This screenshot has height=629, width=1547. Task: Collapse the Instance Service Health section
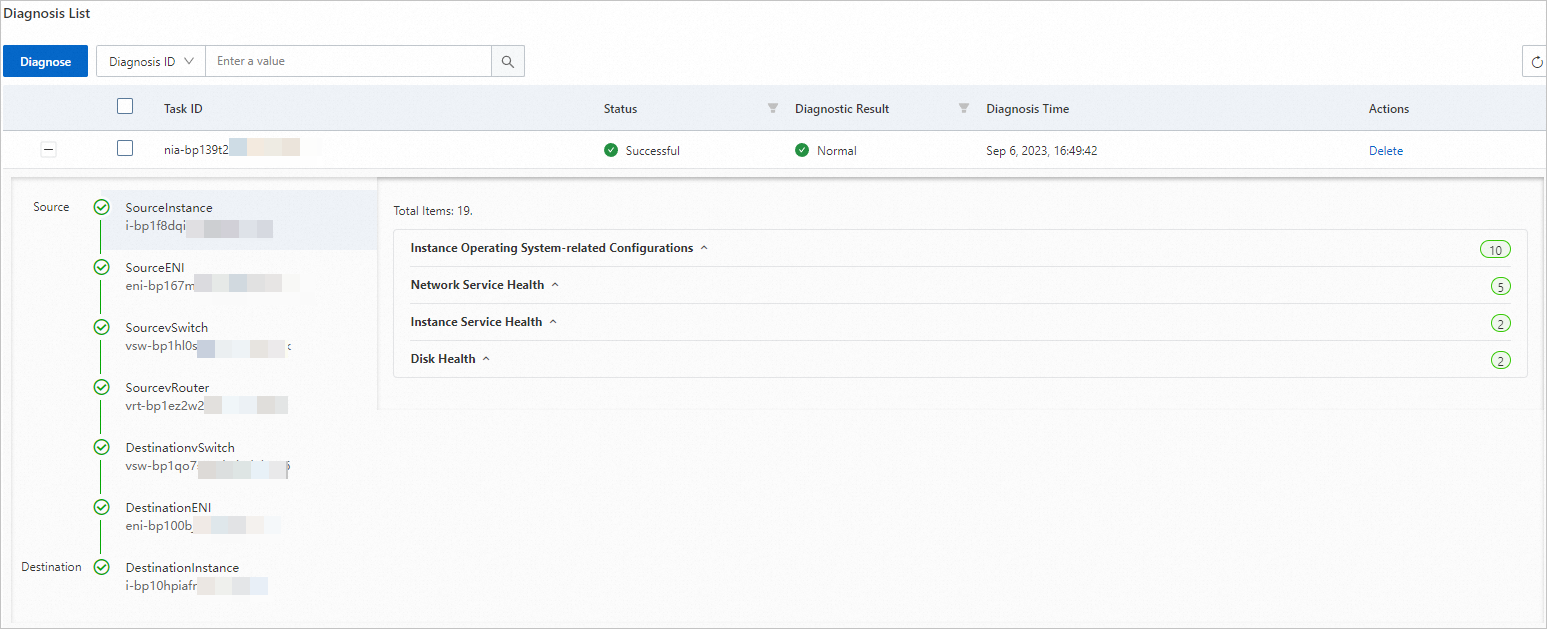click(x=553, y=322)
